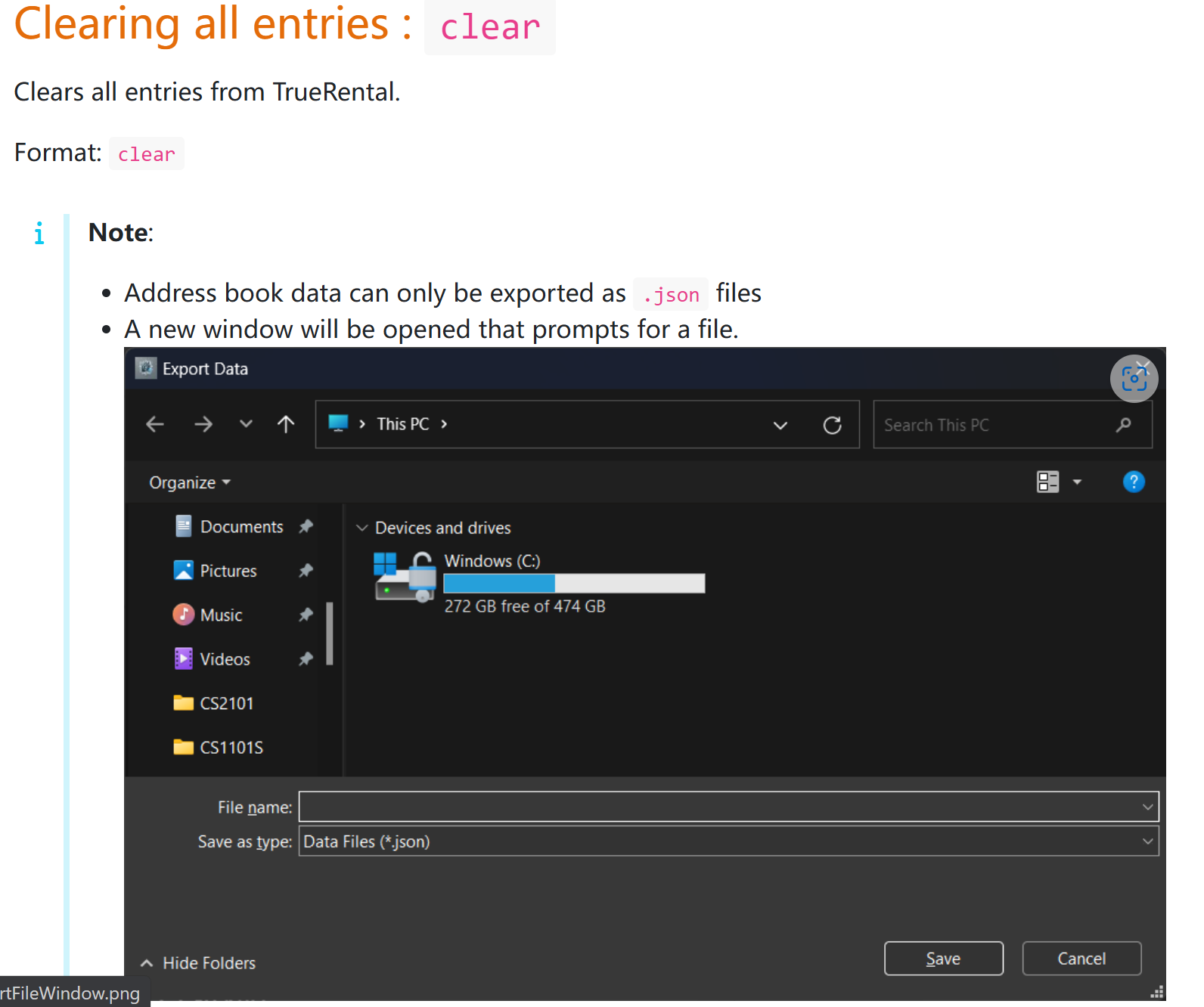The width and height of the screenshot is (1204, 1007).
Task: Open recent locations chevron dropdown
Action: click(246, 424)
